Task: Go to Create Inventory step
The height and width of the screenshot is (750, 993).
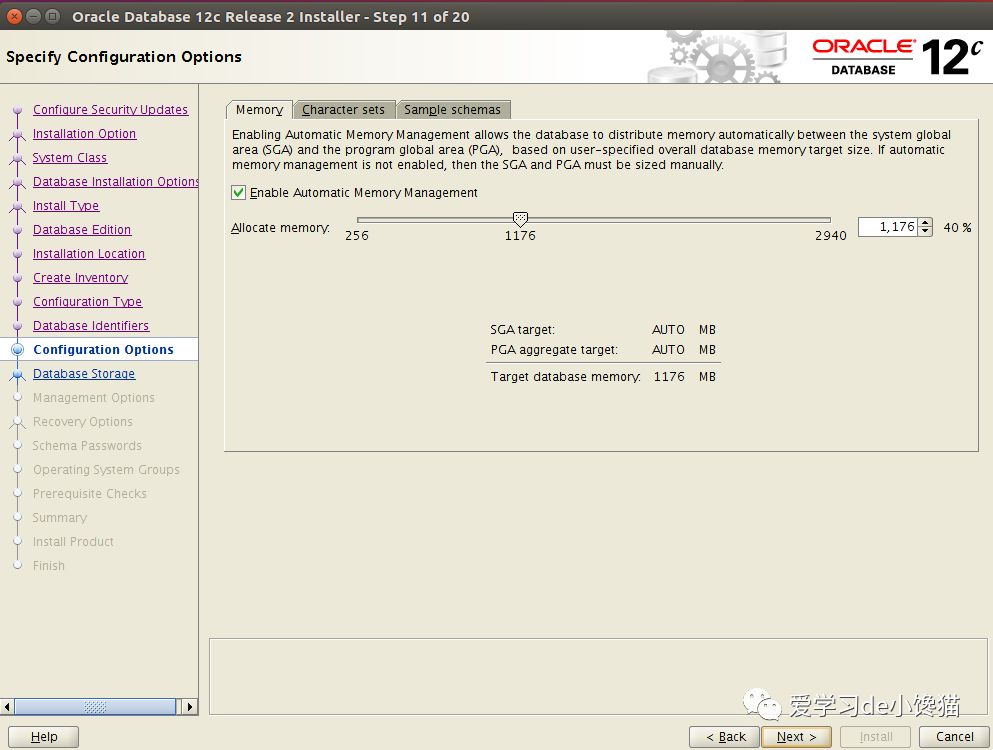Action: point(80,278)
